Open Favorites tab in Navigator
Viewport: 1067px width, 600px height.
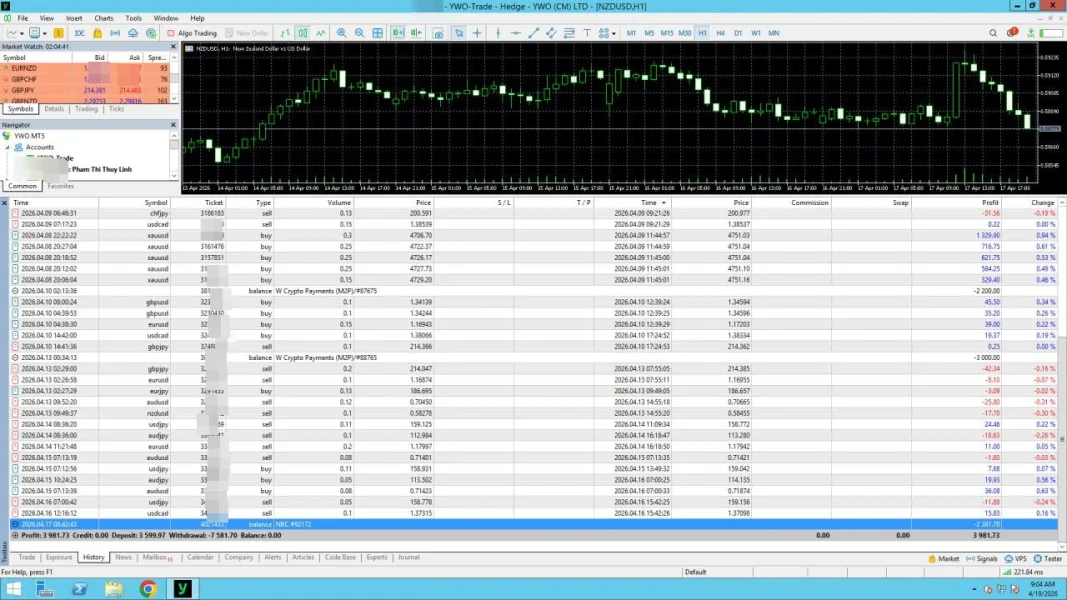(x=61, y=186)
